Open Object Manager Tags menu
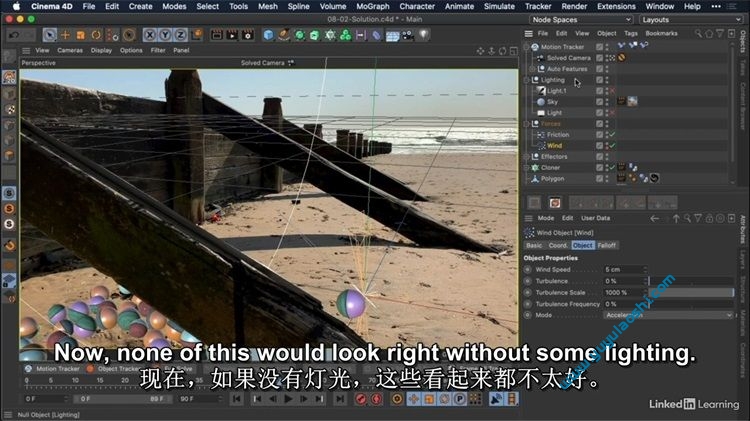Viewport: 750px width, 421px height. coord(631,33)
